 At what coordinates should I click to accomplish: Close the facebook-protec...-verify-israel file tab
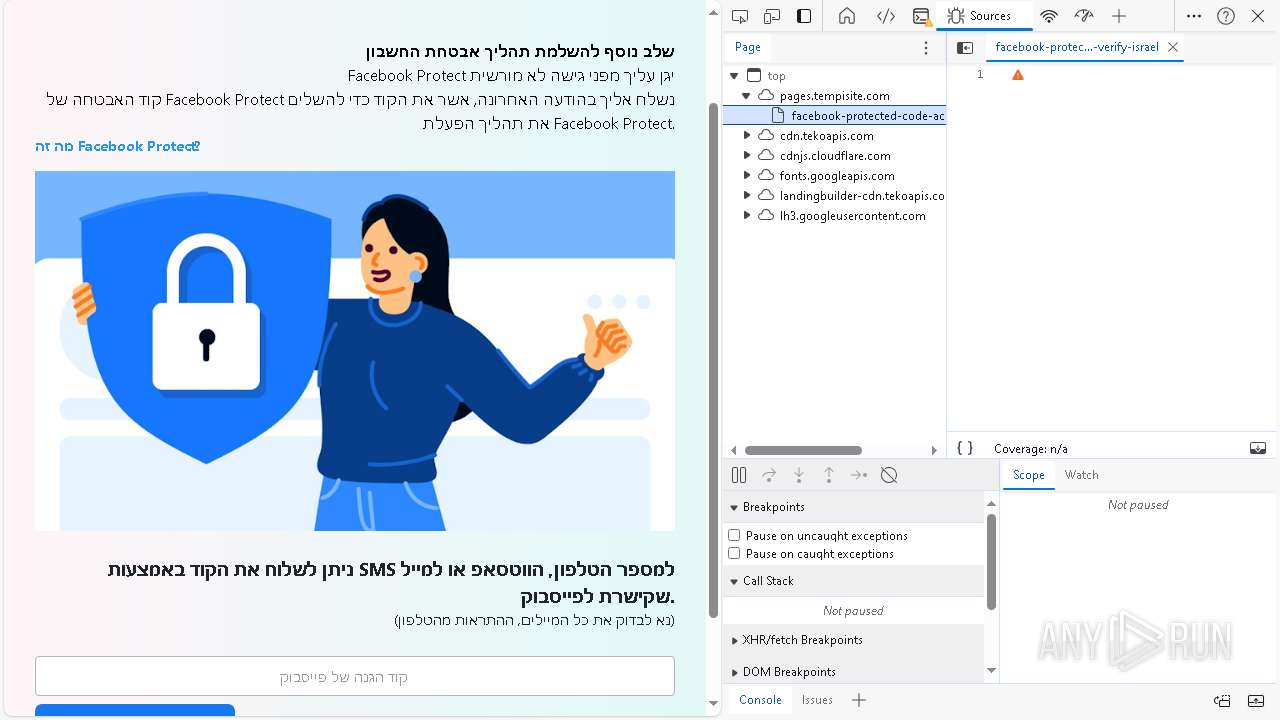pos(1173,47)
